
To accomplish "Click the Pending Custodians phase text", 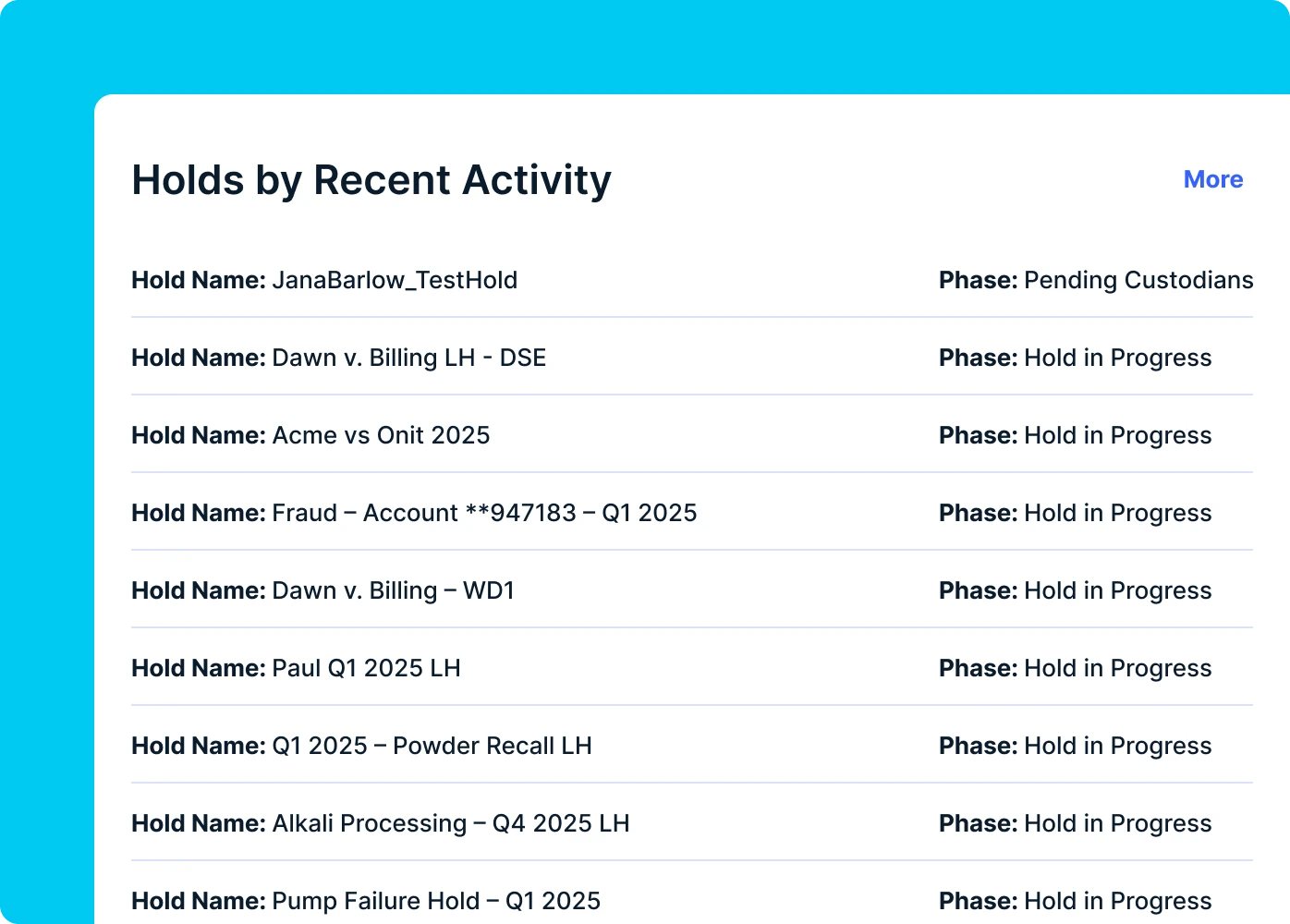I will pyautogui.click(x=1138, y=280).
